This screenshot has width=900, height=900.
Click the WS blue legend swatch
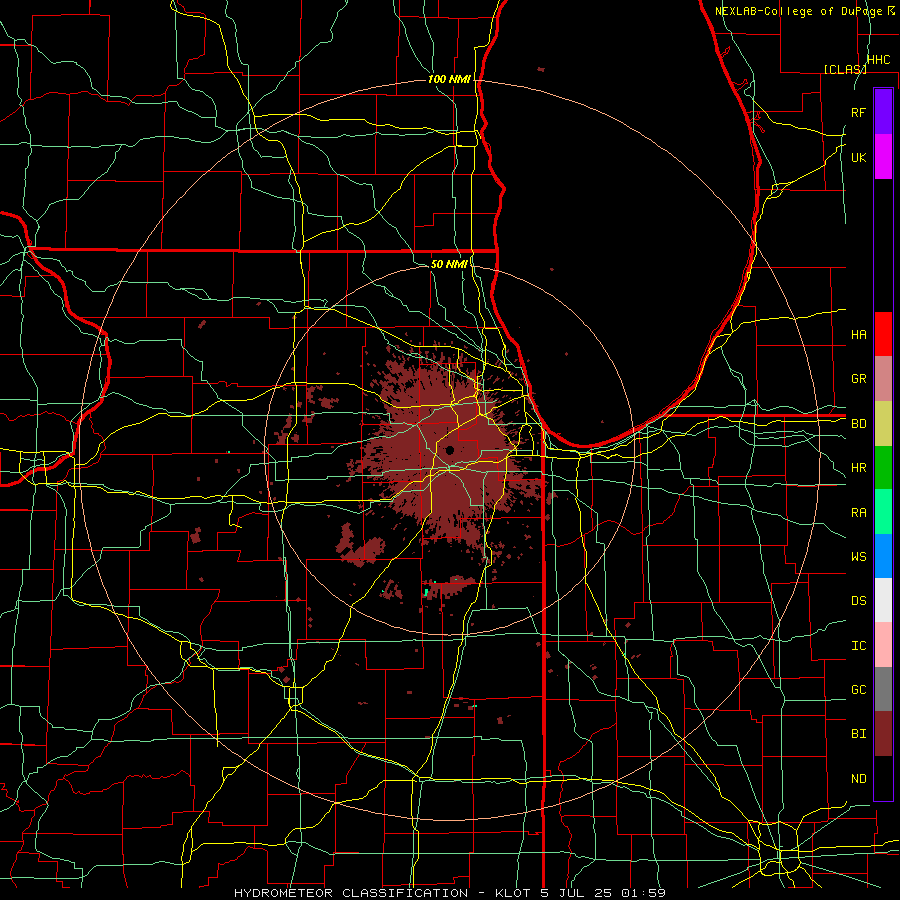[x=883, y=556]
